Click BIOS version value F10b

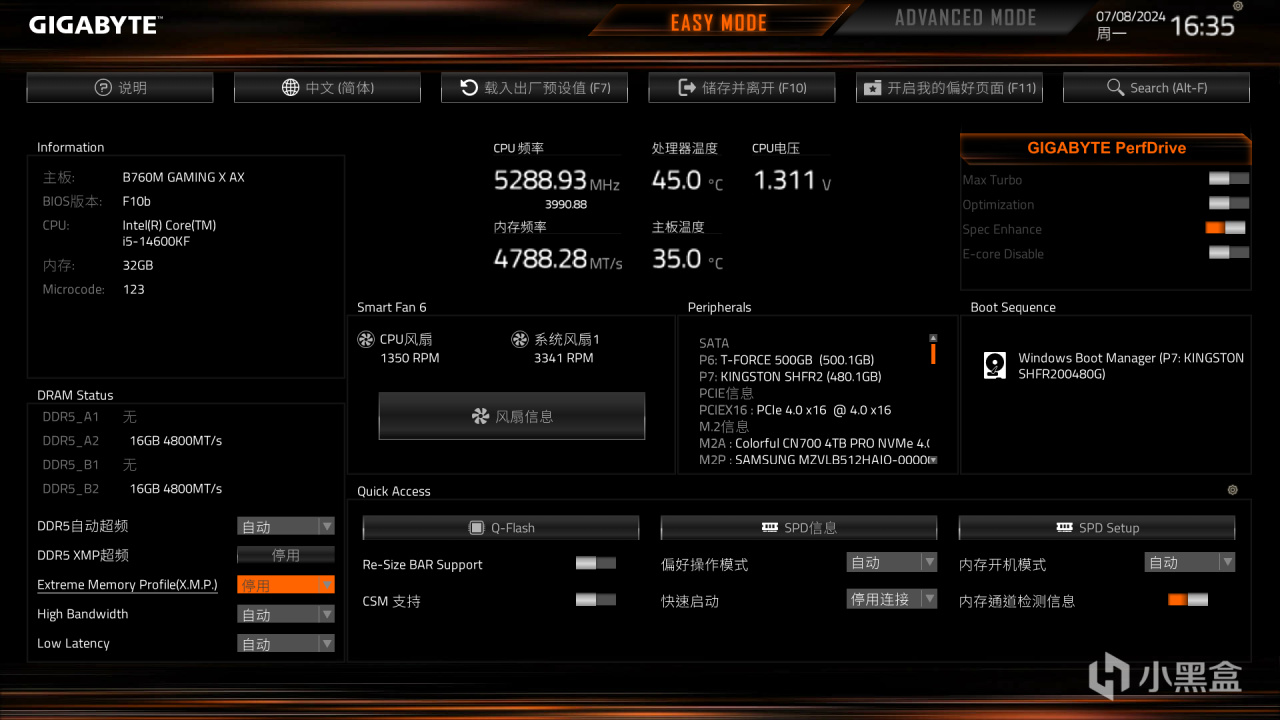(137, 201)
